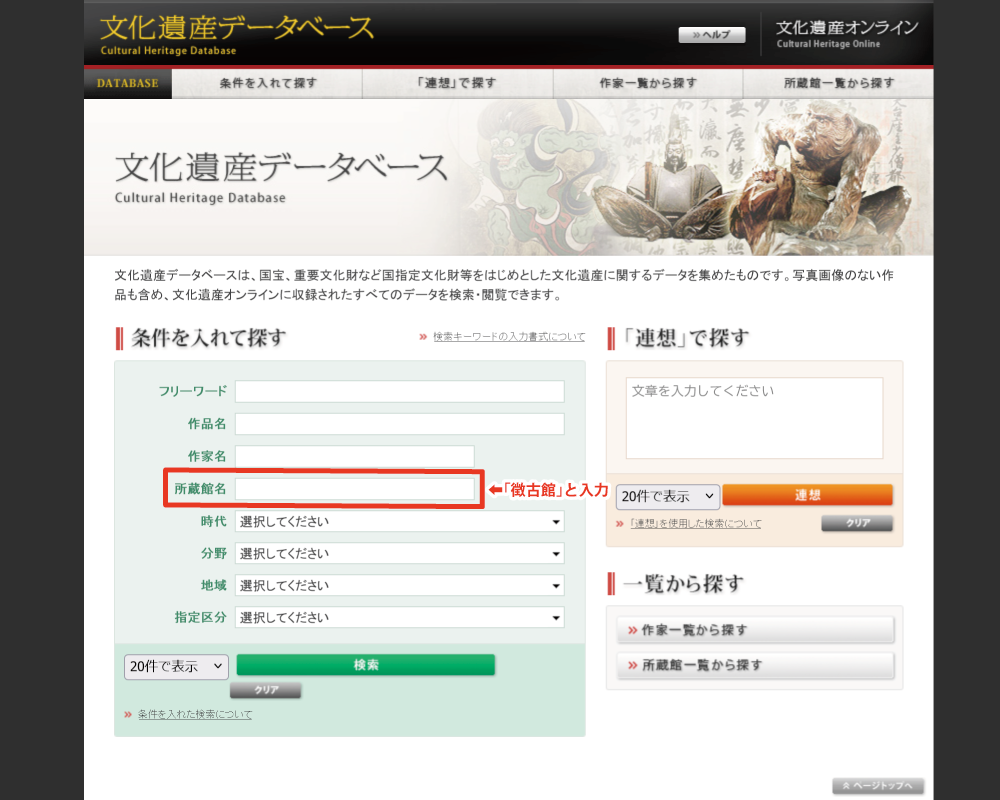Focus the 所蔵館名 text field
This screenshot has width=1000, height=800.
[354, 489]
